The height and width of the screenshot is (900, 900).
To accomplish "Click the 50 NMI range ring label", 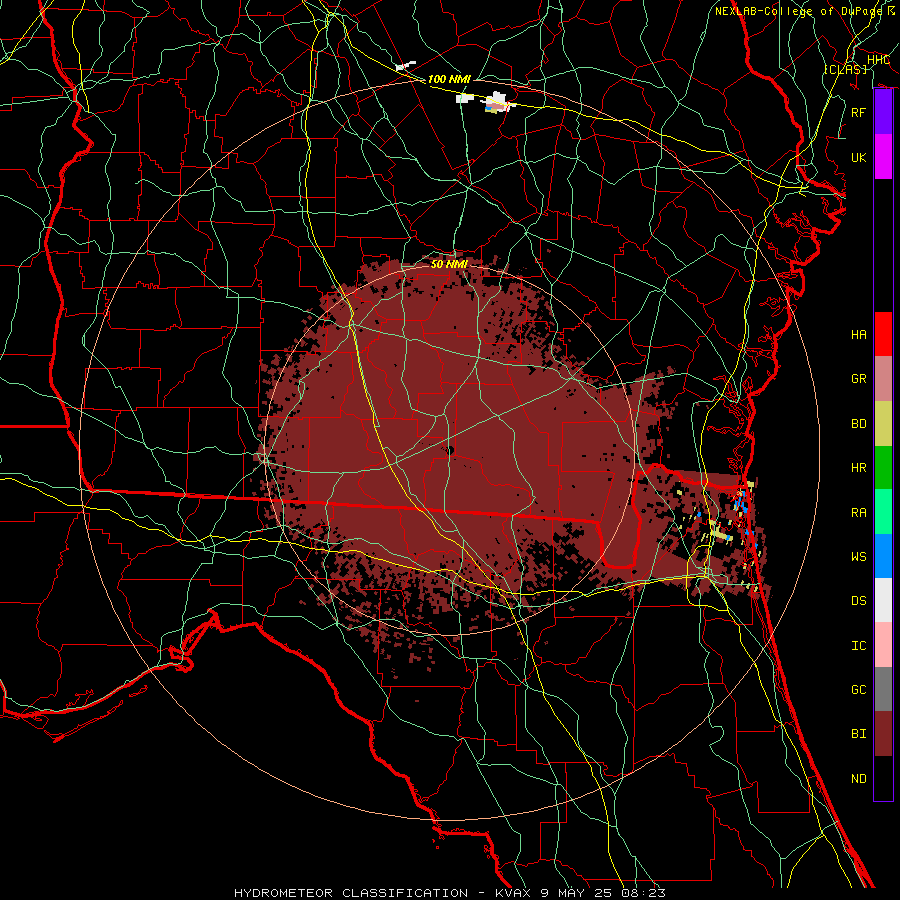I will pos(449,264).
